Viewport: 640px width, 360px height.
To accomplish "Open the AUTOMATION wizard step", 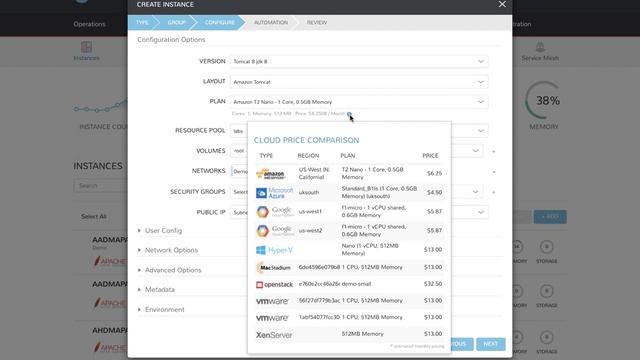I will pyautogui.click(x=271, y=22).
